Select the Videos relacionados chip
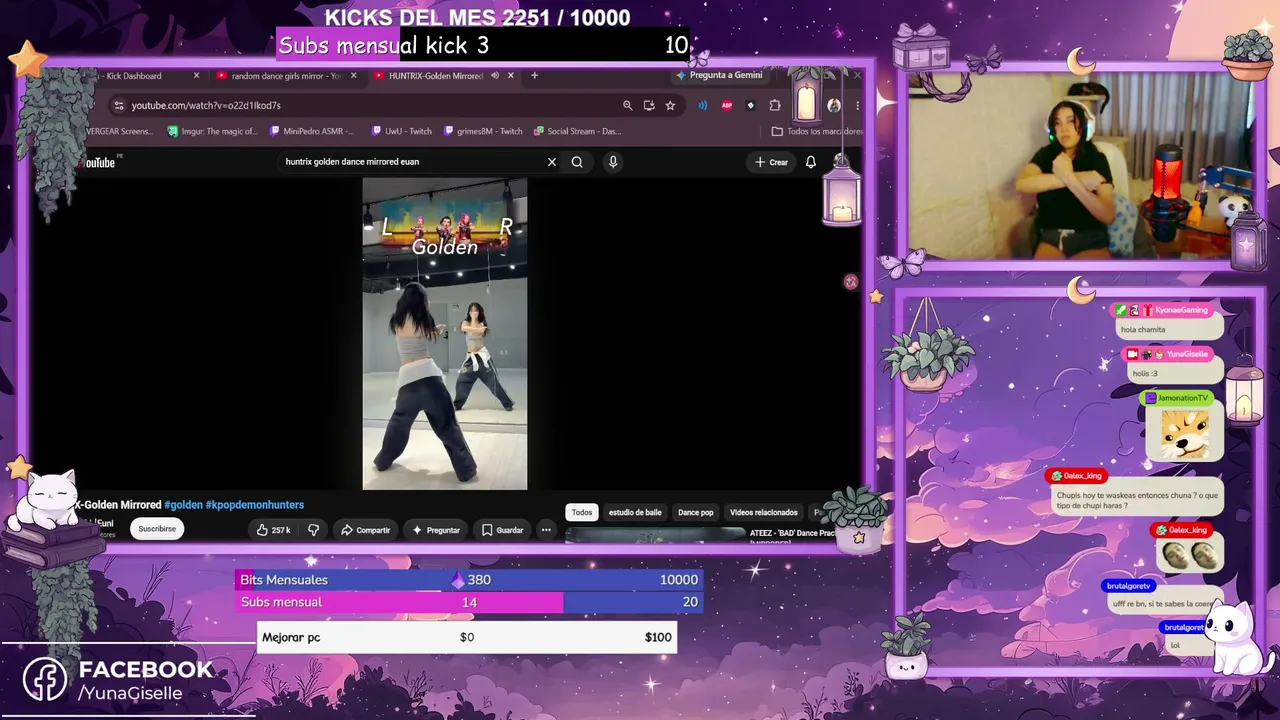This screenshot has height=720, width=1280. pyautogui.click(x=764, y=512)
